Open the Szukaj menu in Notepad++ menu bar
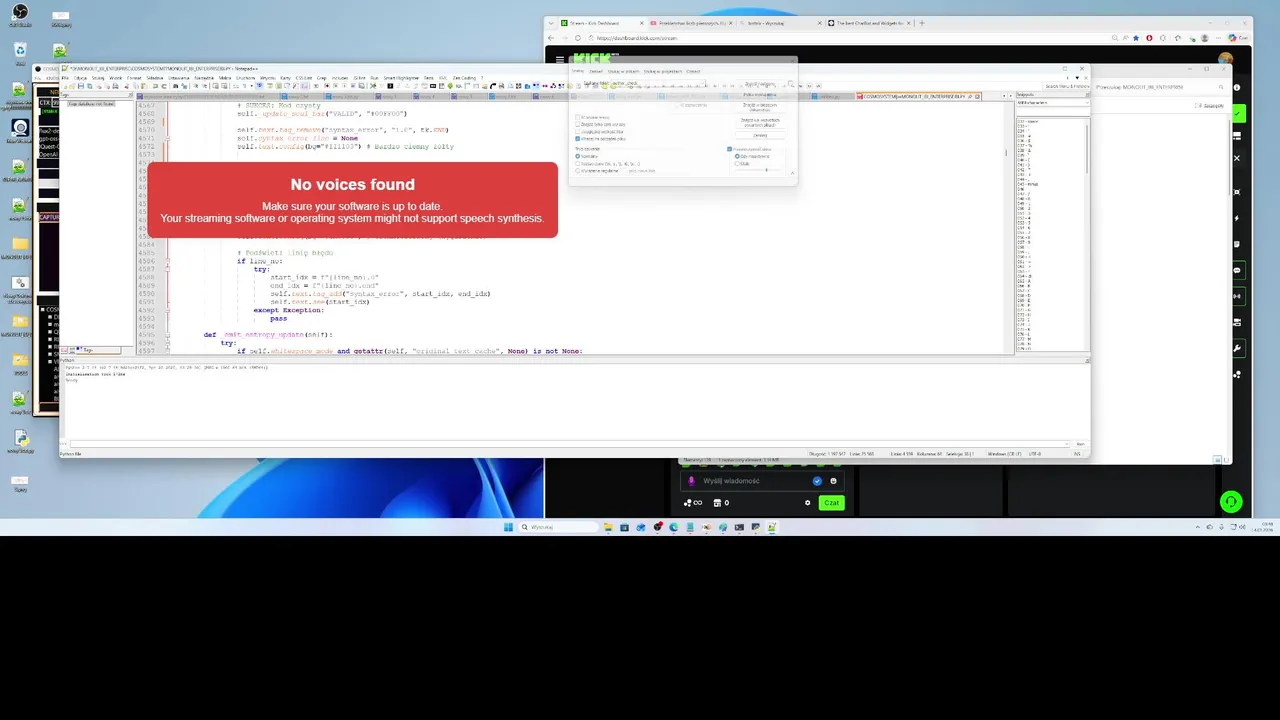 98,78
